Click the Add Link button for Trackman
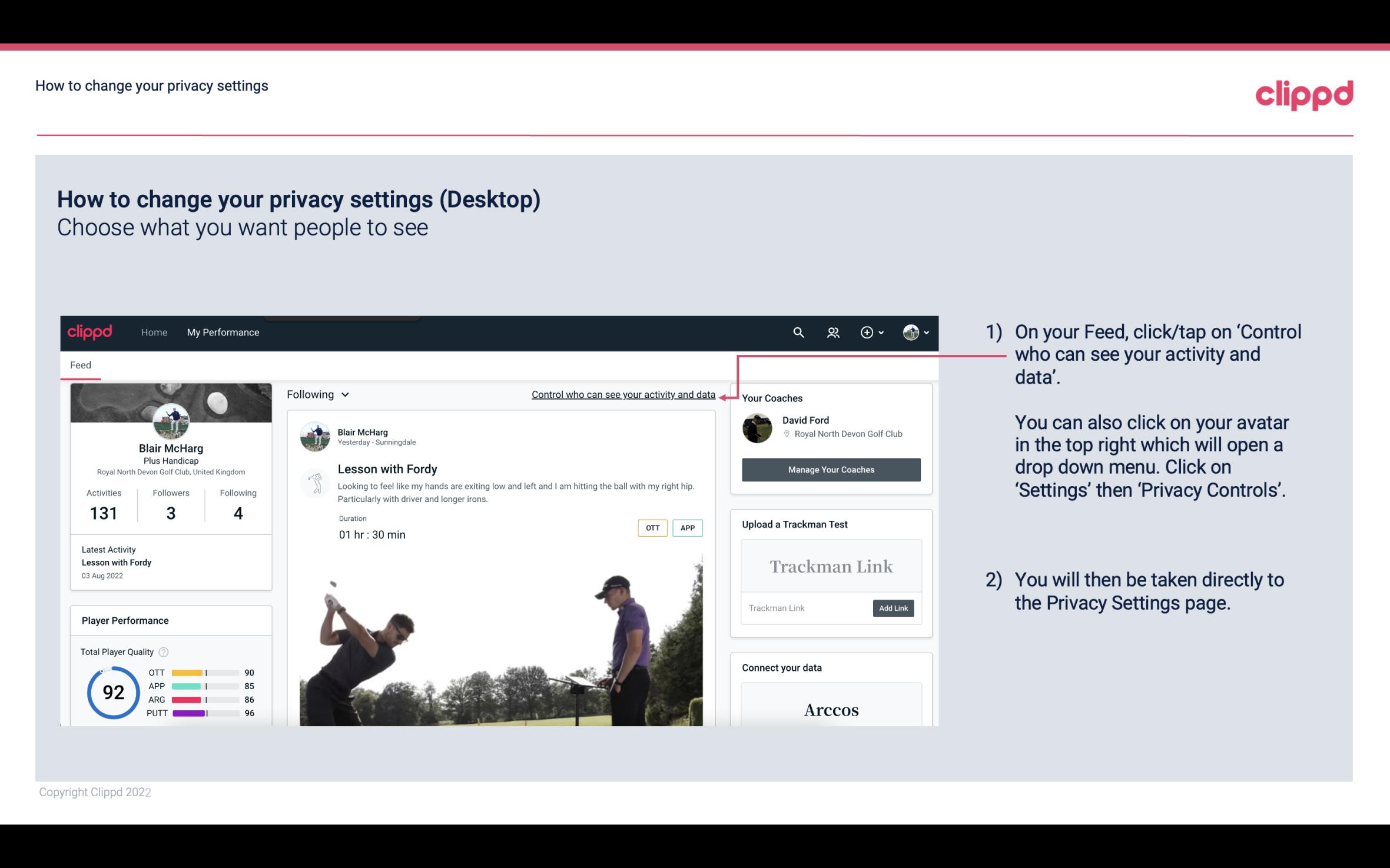Image resolution: width=1390 pixels, height=868 pixels. pos(892,608)
